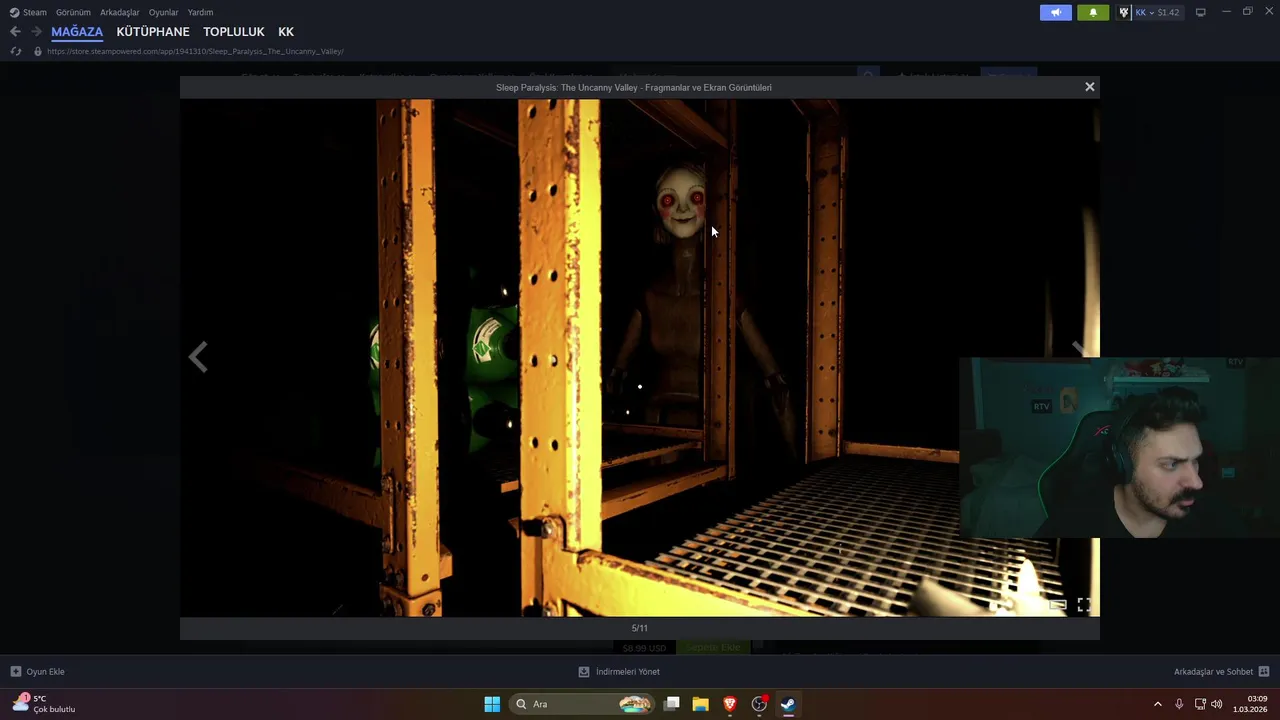Open Task View on the taskbar

(x=672, y=704)
